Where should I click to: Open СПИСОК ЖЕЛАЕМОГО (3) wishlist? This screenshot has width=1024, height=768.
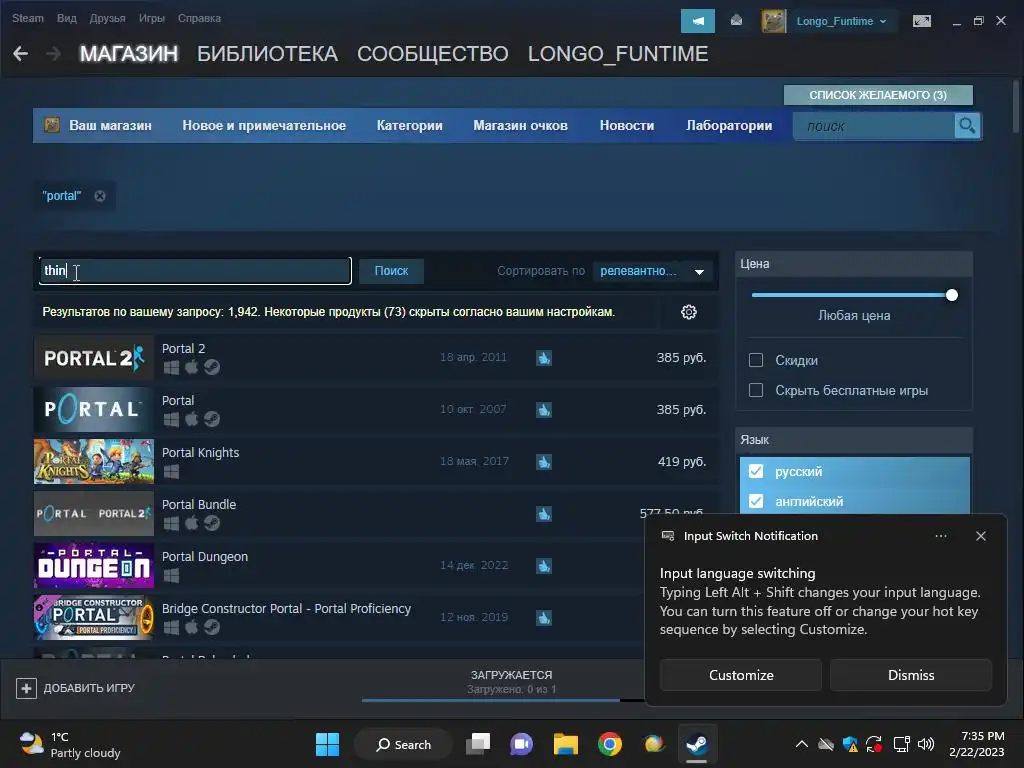[x=878, y=95]
